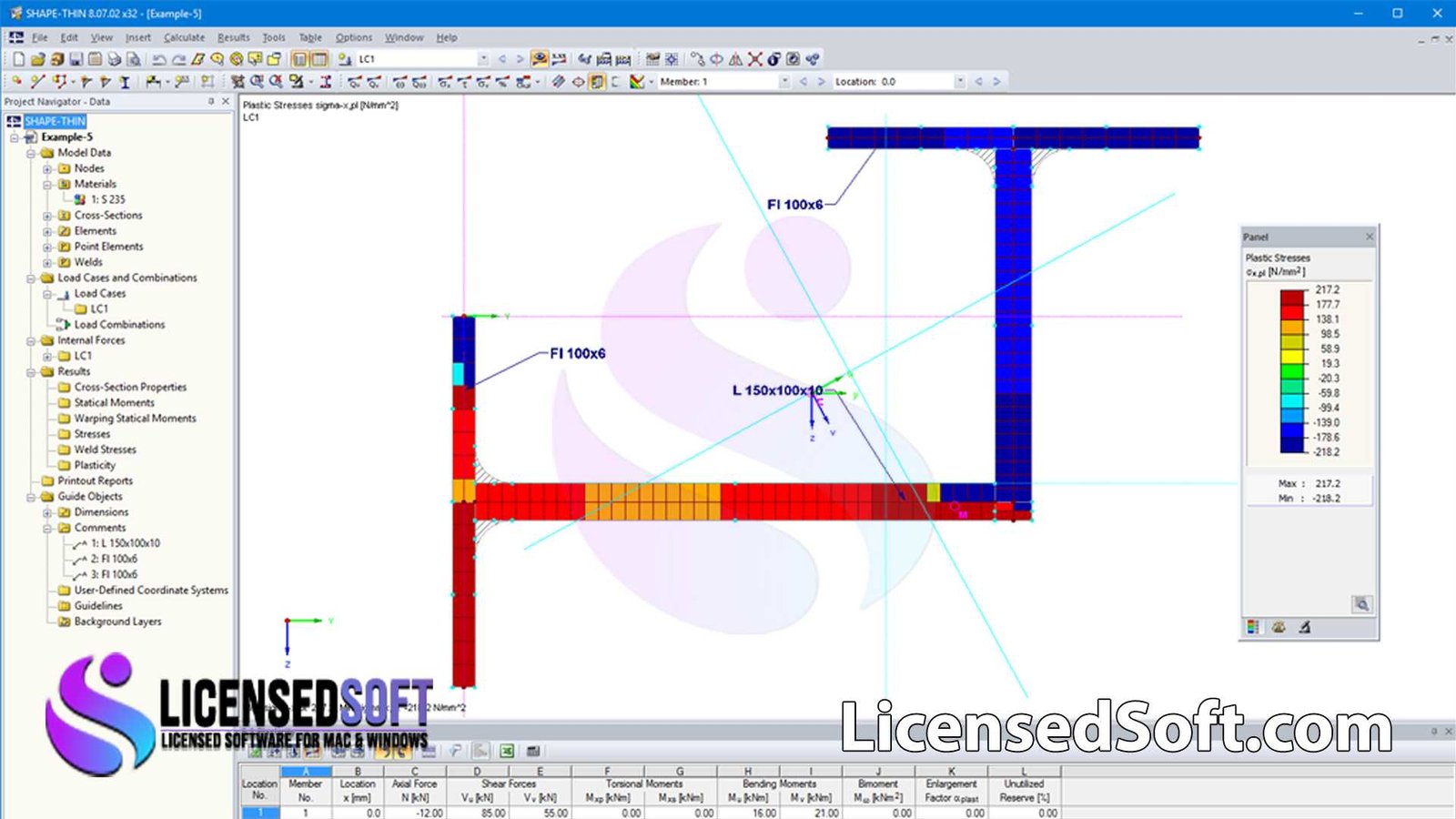Expand the Cross-Sections tree node
Screen dimensions: 1456x819
click(x=47, y=216)
